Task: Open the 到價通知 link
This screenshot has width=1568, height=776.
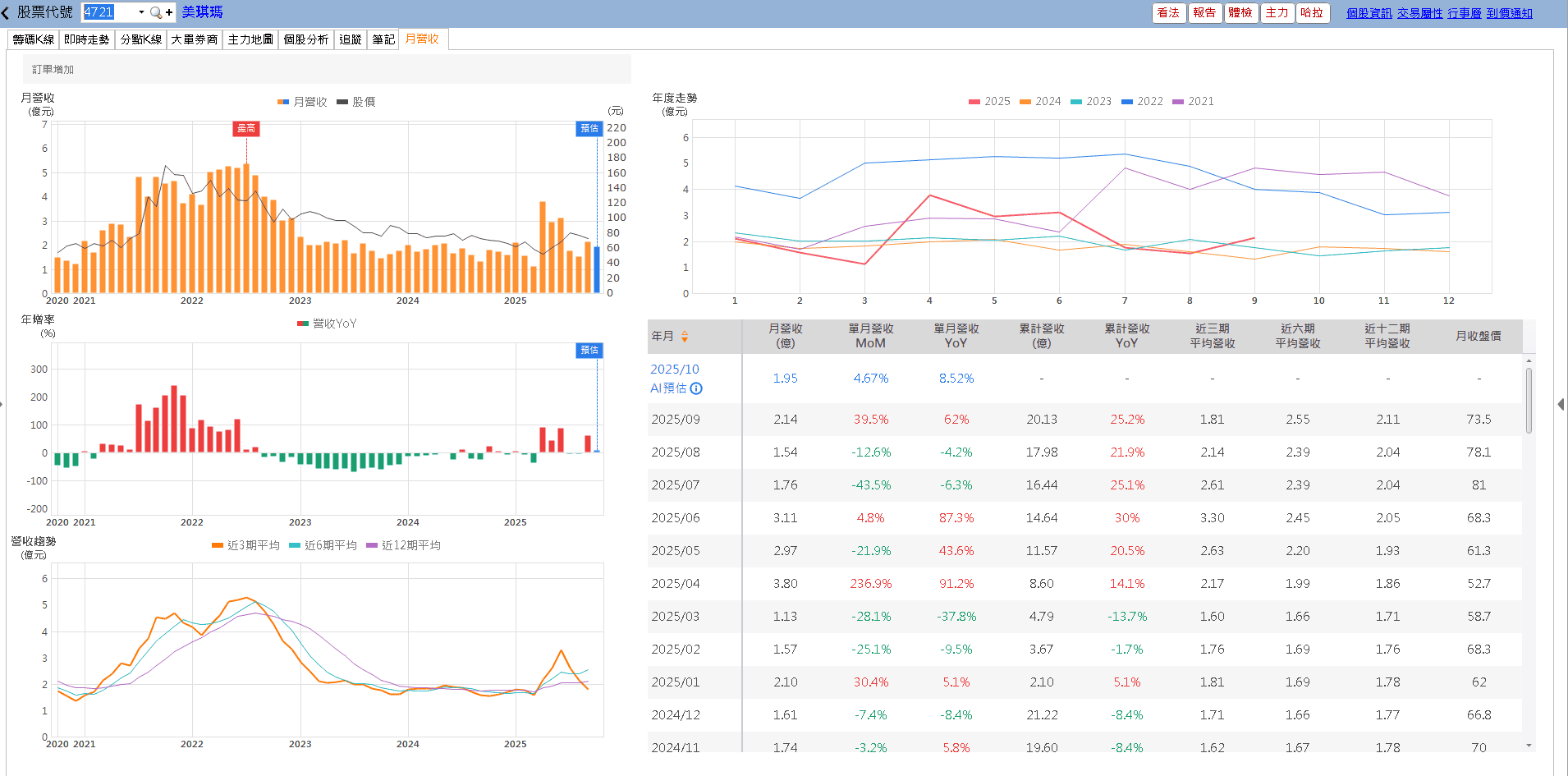Action: point(1509,13)
